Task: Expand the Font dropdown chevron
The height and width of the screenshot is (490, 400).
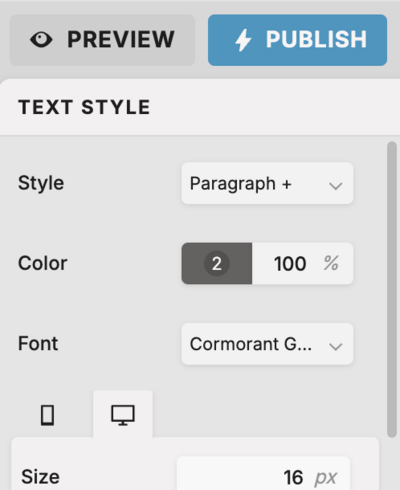Action: point(335,346)
